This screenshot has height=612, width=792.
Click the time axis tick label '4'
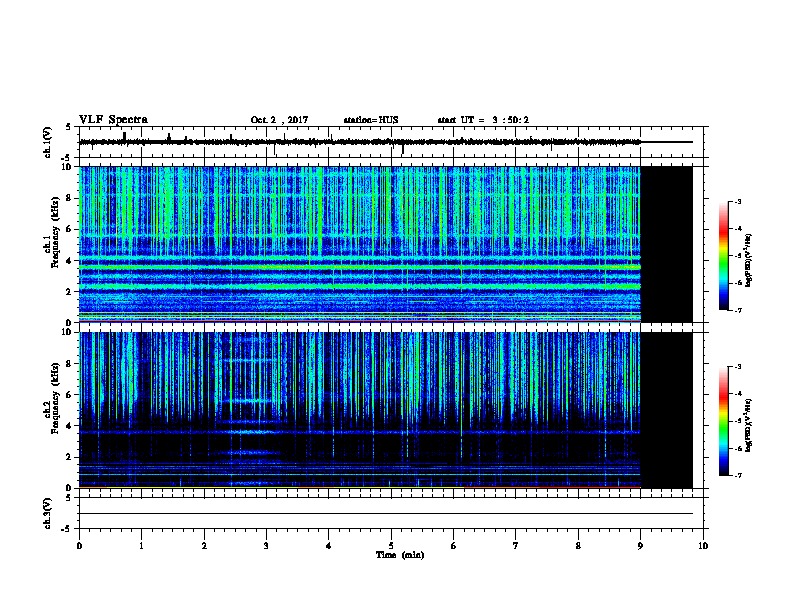coord(328,546)
